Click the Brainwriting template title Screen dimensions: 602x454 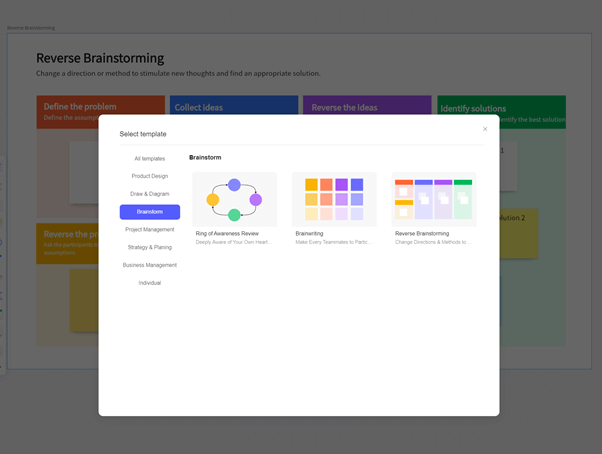(309, 233)
